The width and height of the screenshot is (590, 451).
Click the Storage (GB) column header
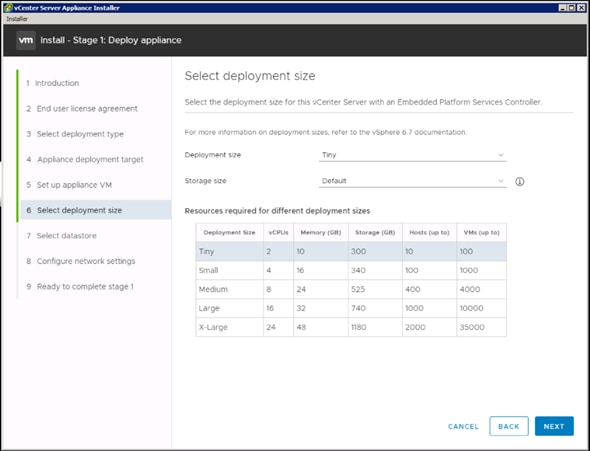[x=375, y=232]
